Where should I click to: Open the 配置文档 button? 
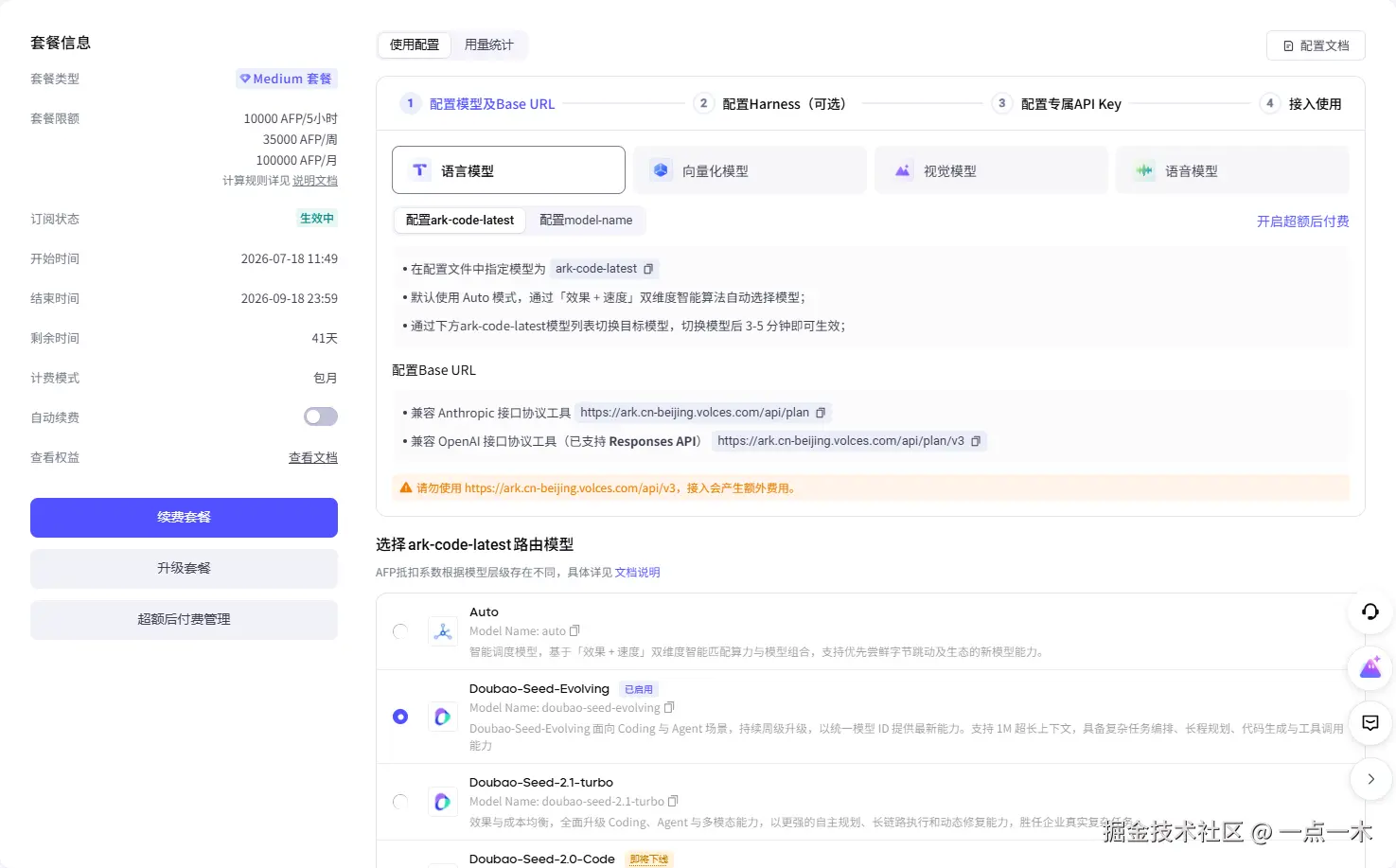pyautogui.click(x=1316, y=45)
